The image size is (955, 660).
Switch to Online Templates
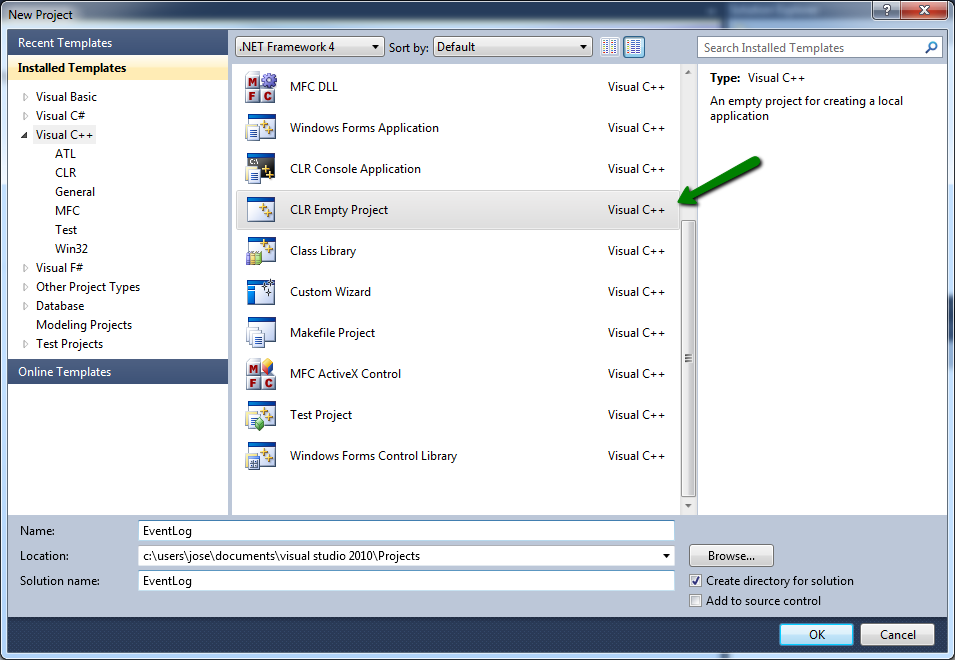pos(64,371)
